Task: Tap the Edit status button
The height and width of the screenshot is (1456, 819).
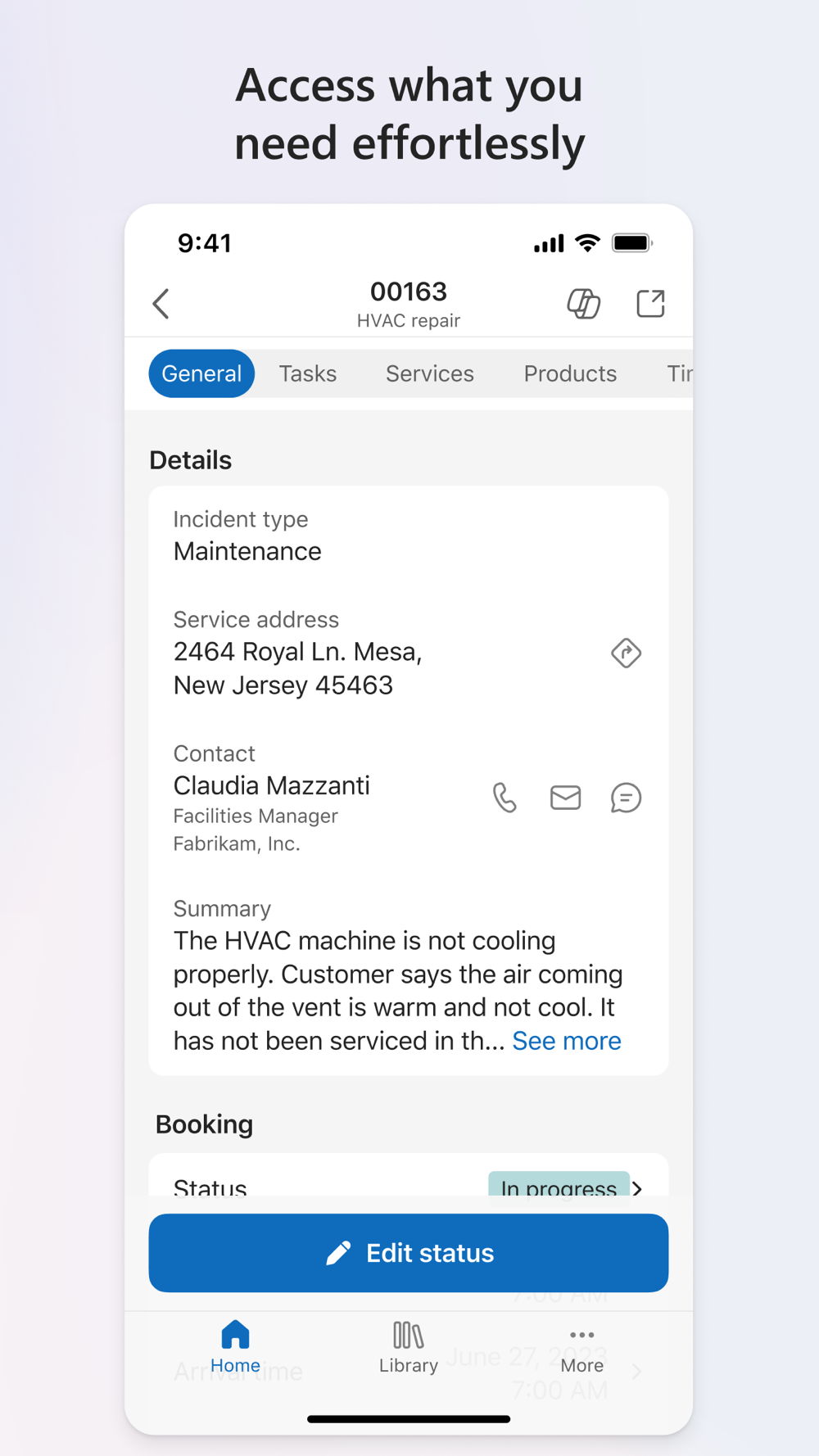Action: point(409,1253)
